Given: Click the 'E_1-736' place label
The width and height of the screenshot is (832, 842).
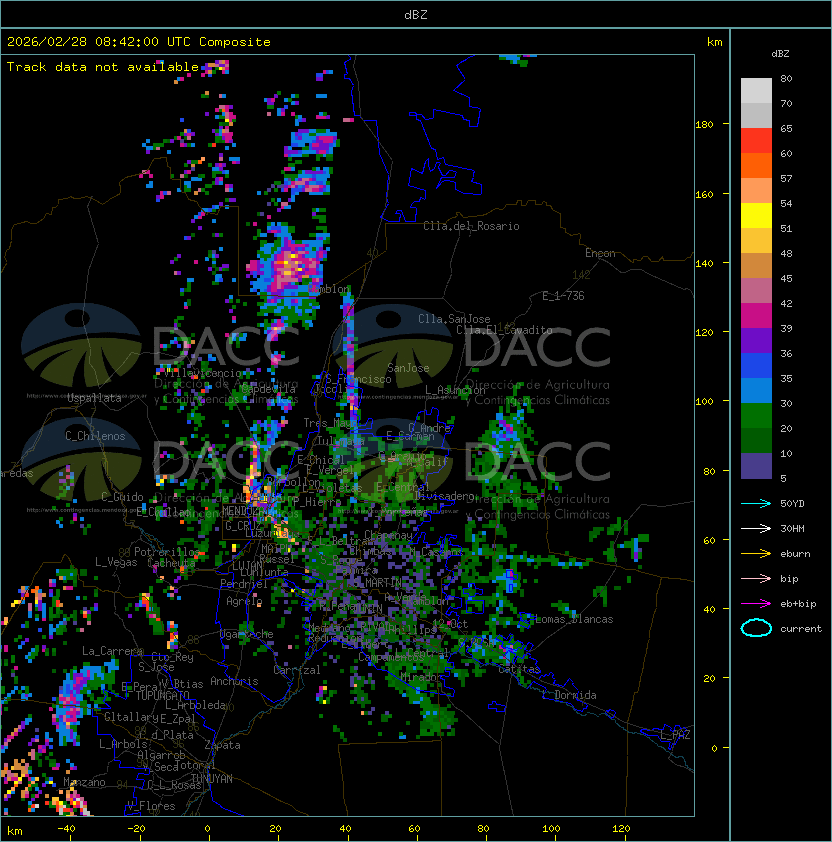Looking at the screenshot, I should click(x=563, y=296).
